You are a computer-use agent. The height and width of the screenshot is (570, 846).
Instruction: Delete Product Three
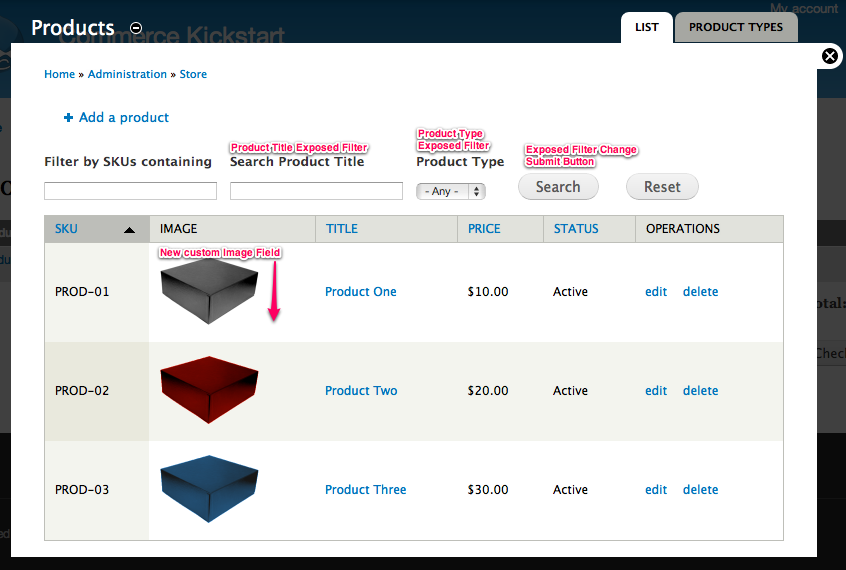tap(700, 490)
